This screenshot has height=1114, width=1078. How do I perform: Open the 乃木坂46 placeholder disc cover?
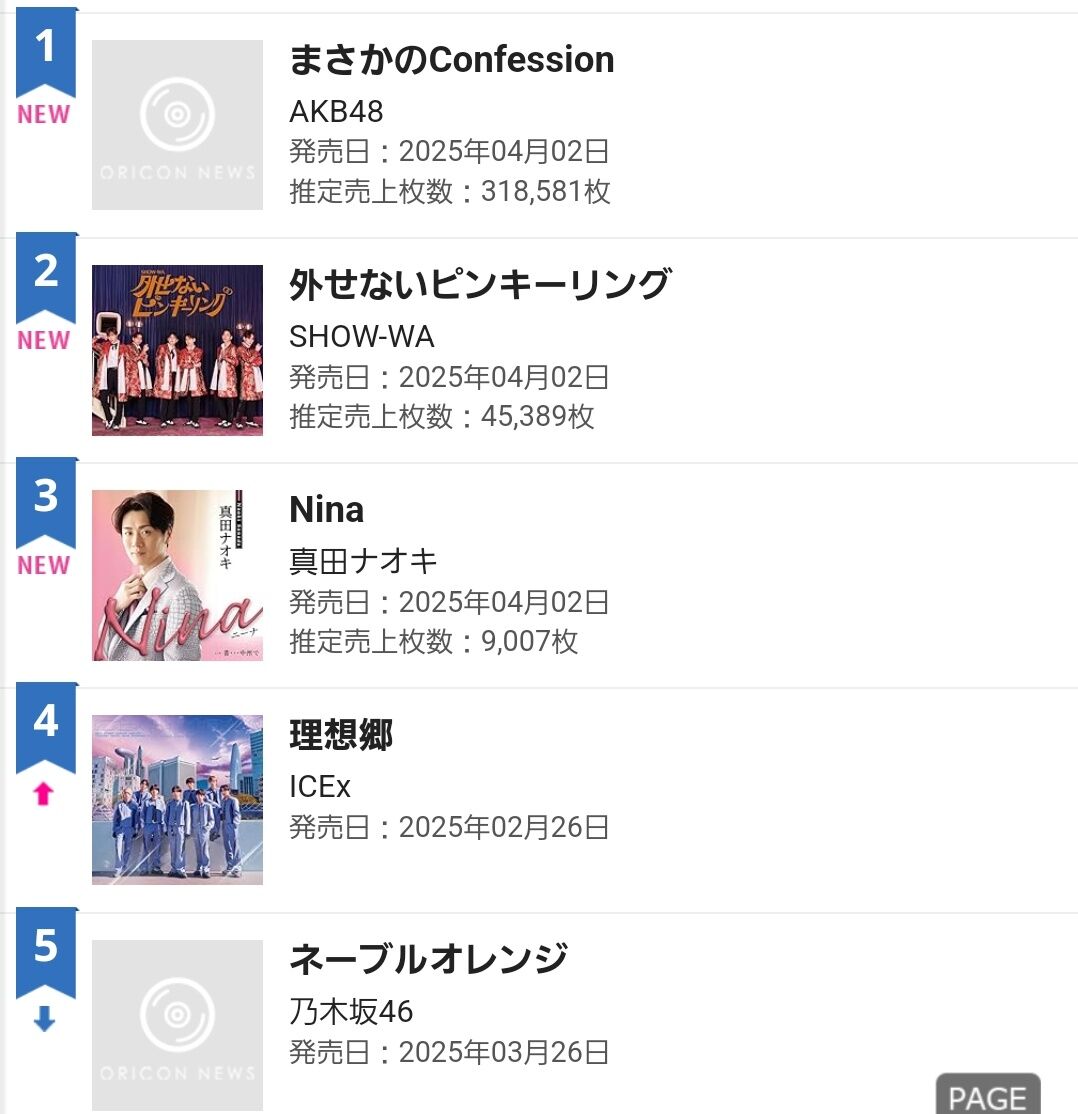coord(177,1025)
